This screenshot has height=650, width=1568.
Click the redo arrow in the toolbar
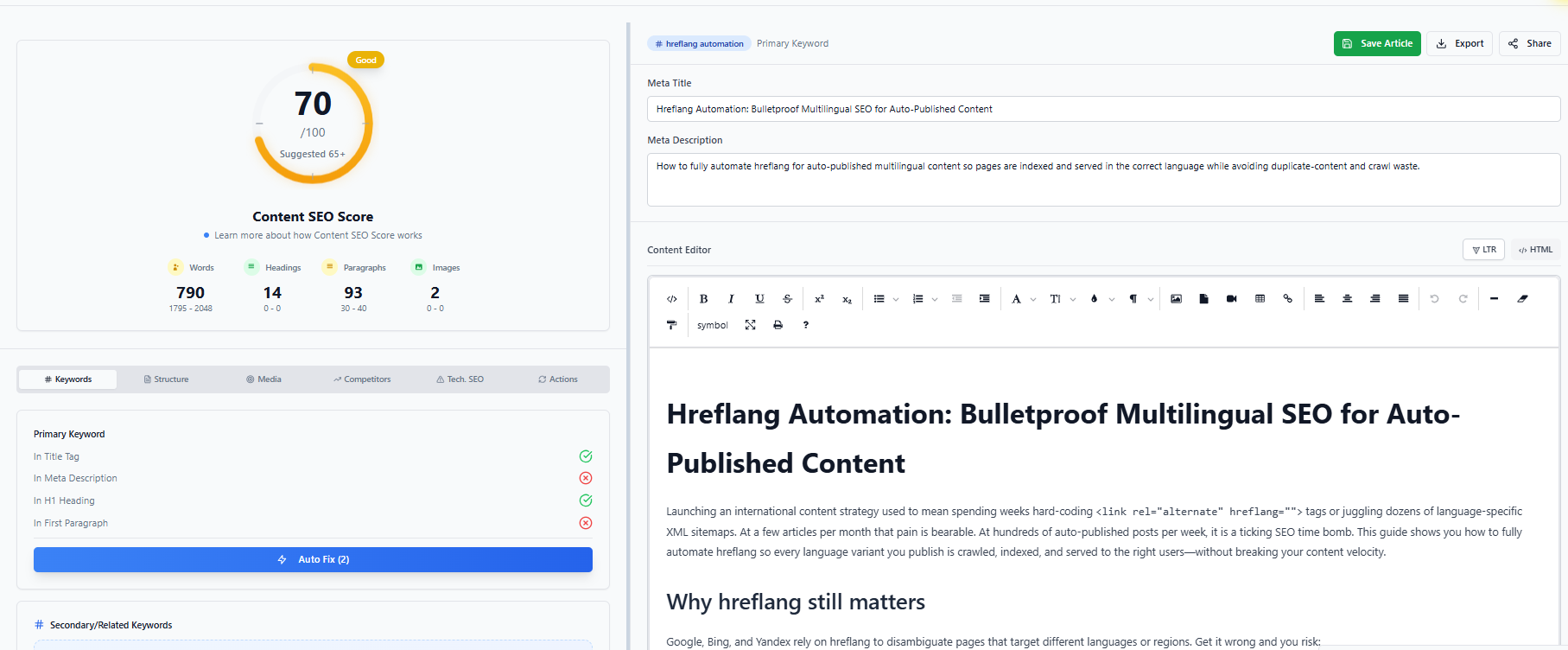pyautogui.click(x=1463, y=299)
